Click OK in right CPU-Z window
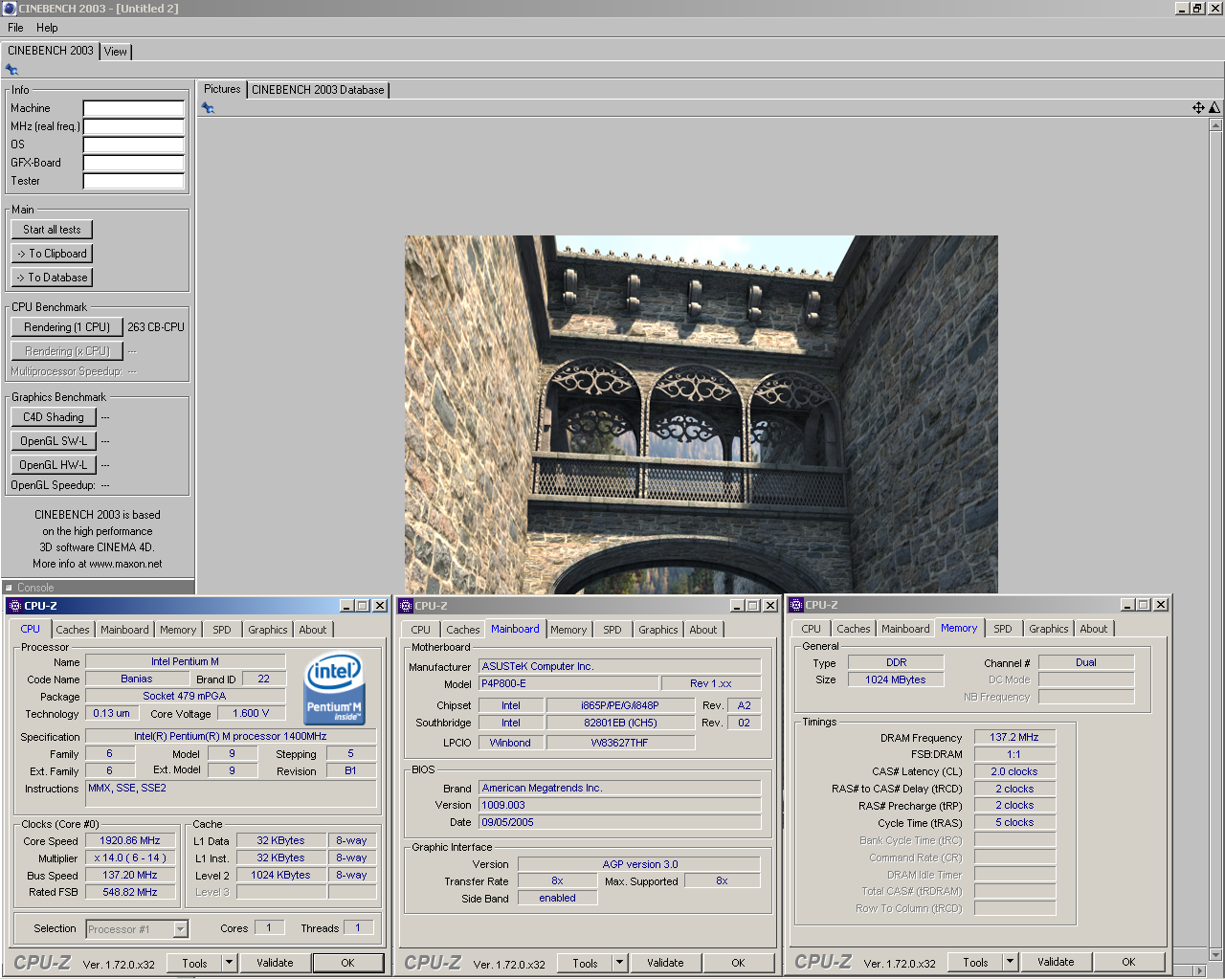The width and height of the screenshot is (1225, 980). coord(1129,962)
